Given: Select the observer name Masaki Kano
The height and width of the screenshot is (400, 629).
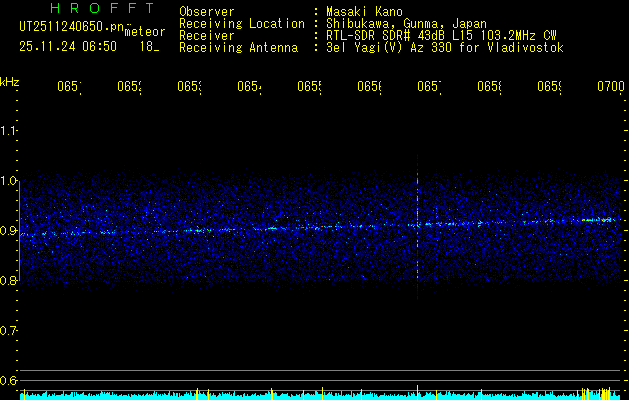Looking at the screenshot, I should (x=364, y=12).
